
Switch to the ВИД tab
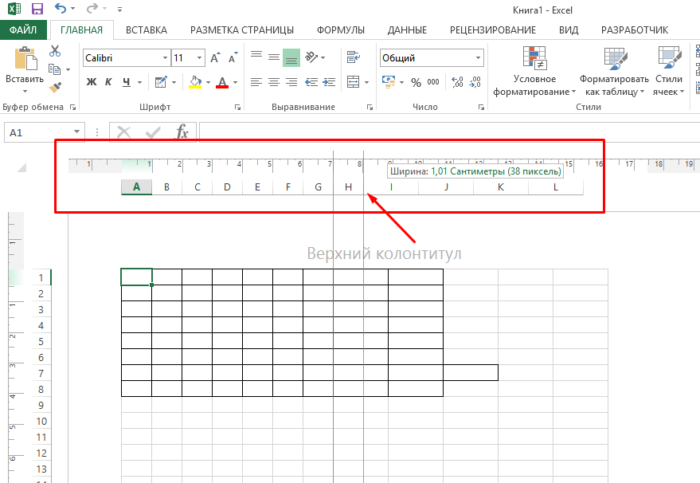(x=569, y=30)
